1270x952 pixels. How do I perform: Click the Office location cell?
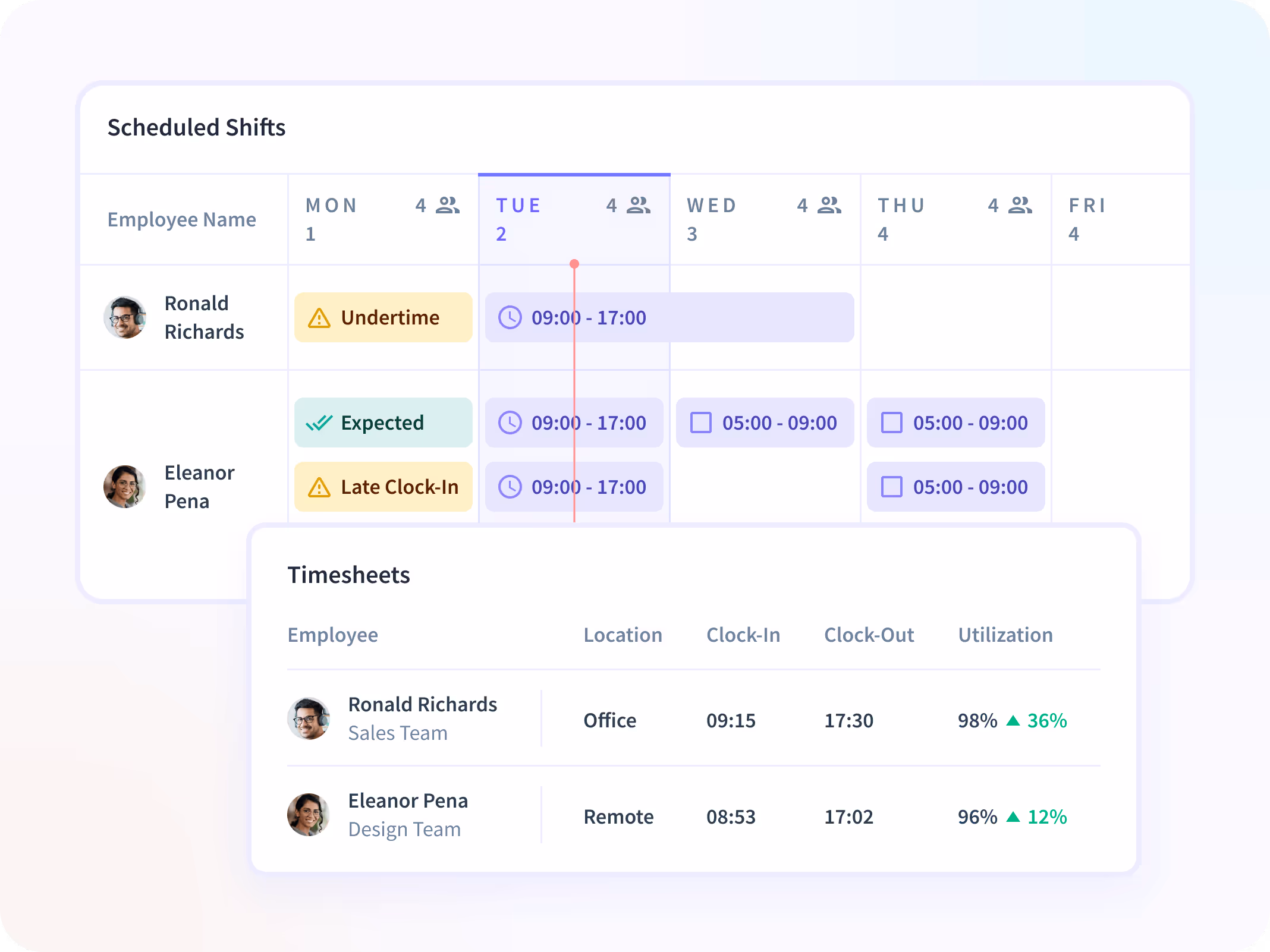click(x=610, y=720)
